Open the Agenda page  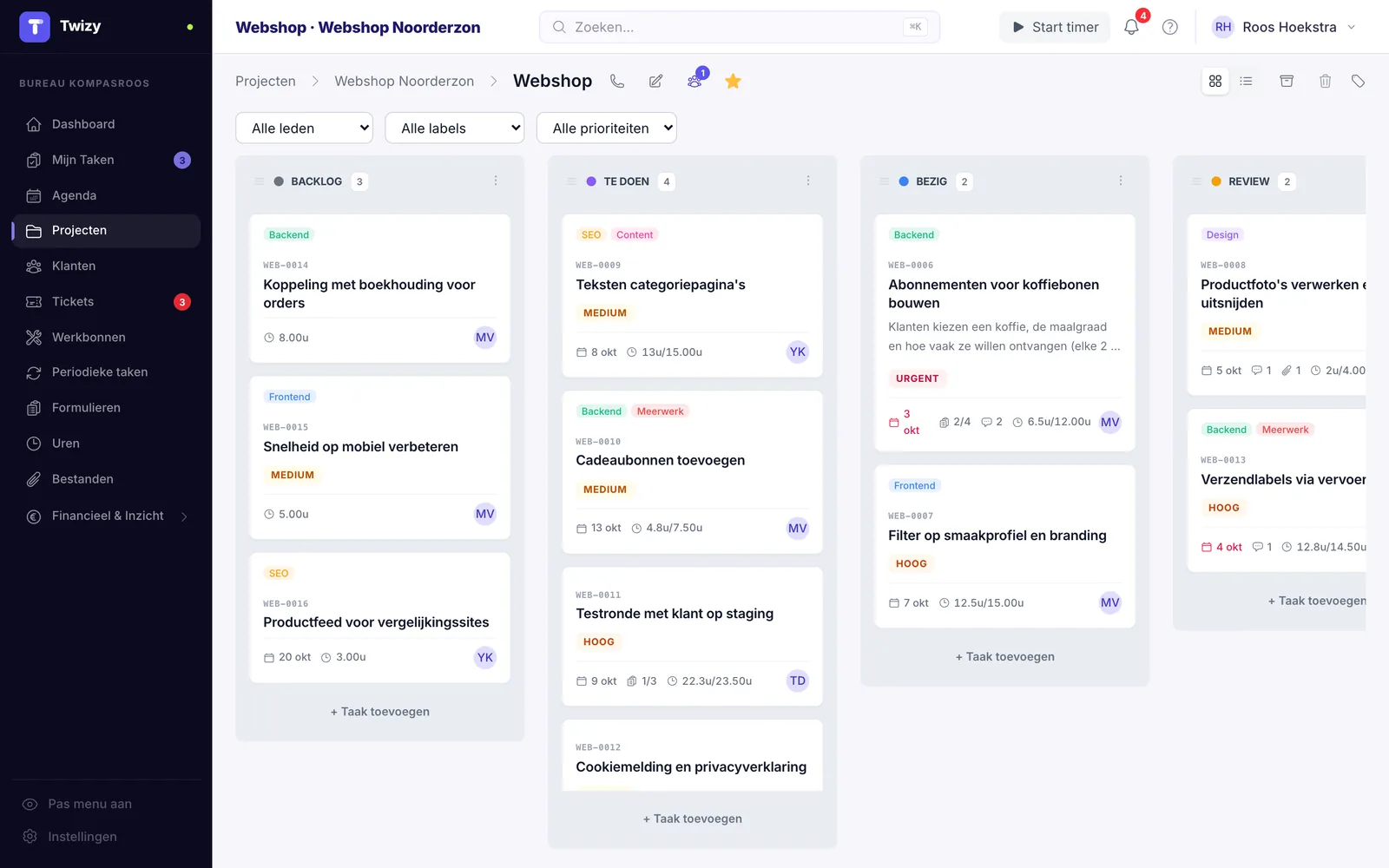[106, 195]
